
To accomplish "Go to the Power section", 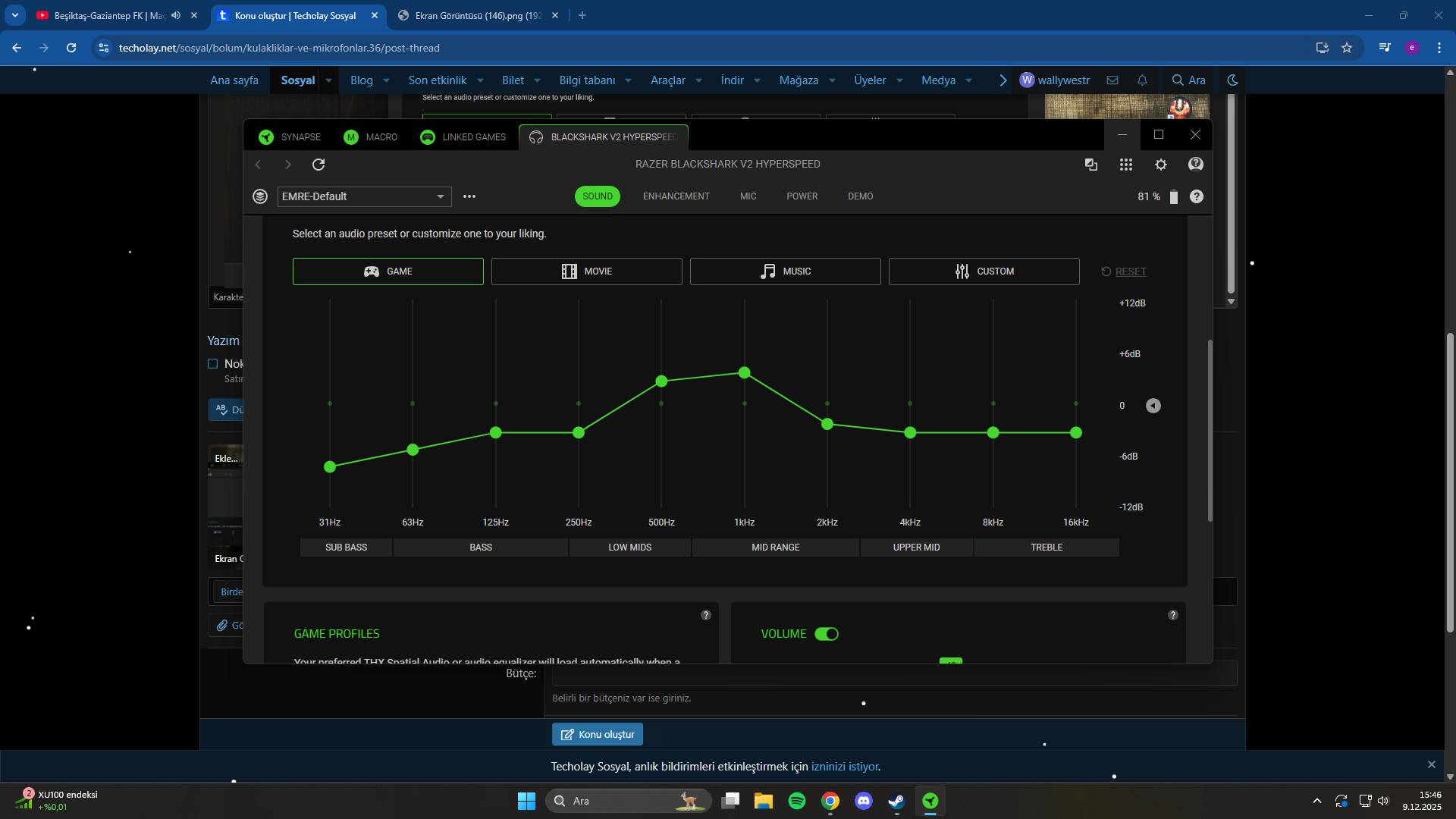I will coord(802,196).
